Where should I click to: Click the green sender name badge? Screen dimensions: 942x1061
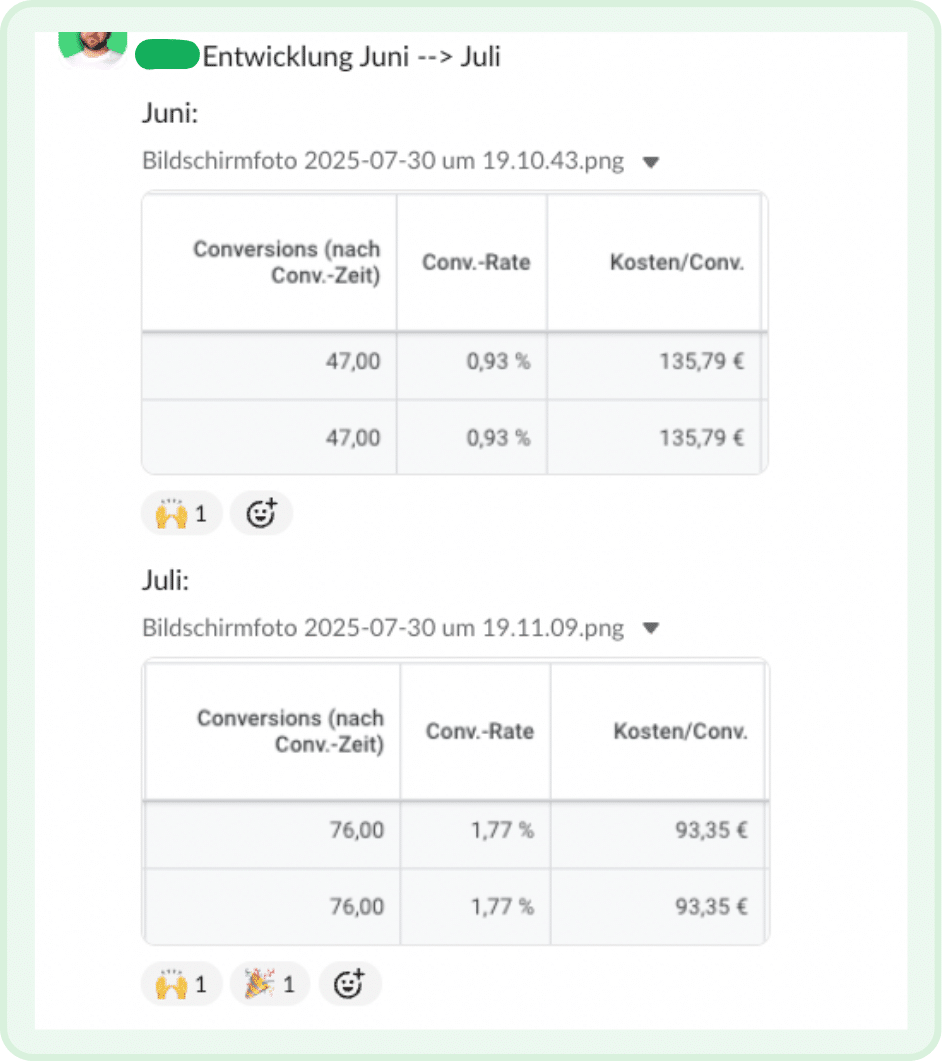click(x=166, y=55)
